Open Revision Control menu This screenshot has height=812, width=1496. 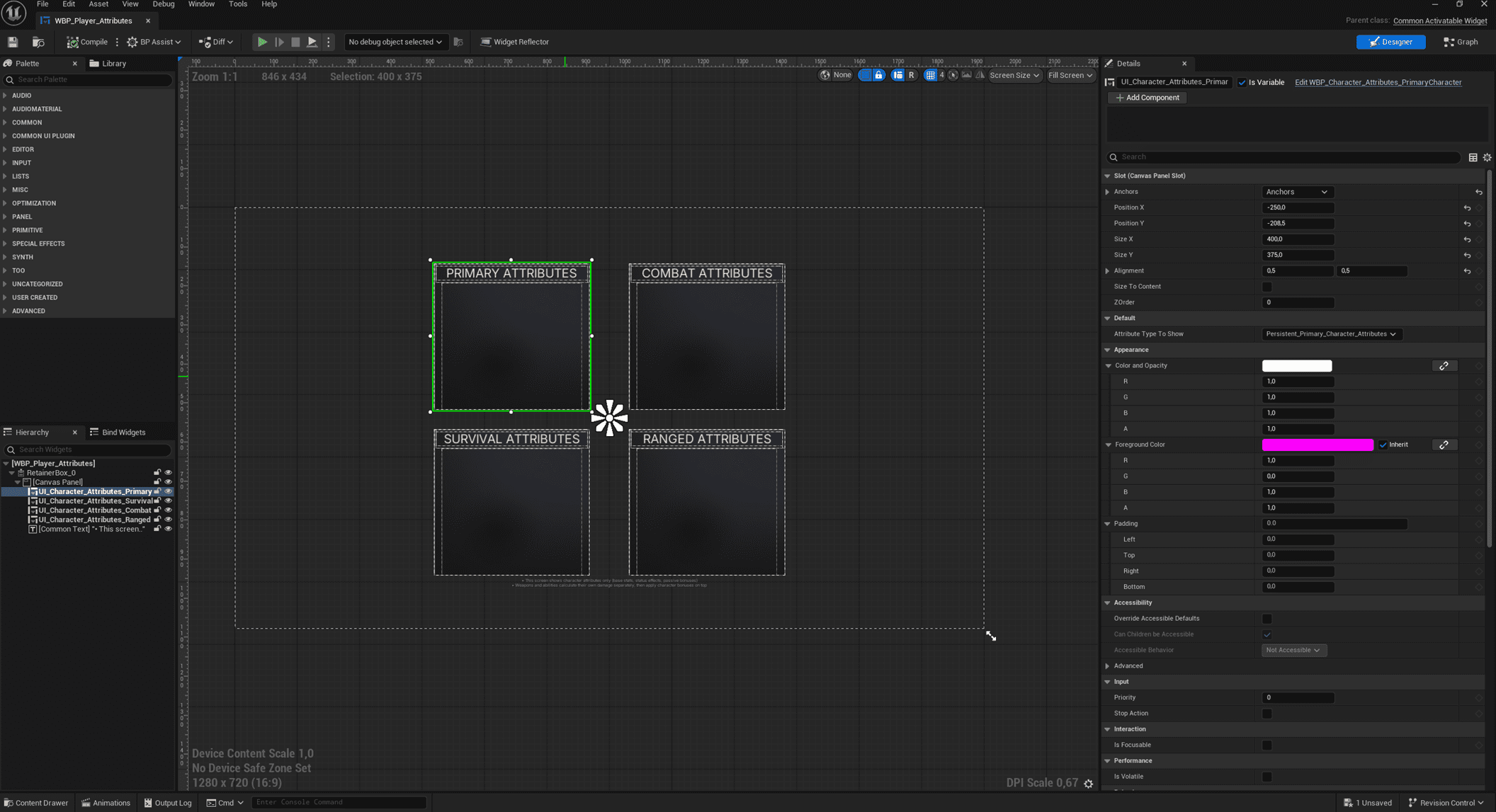coord(1446,803)
